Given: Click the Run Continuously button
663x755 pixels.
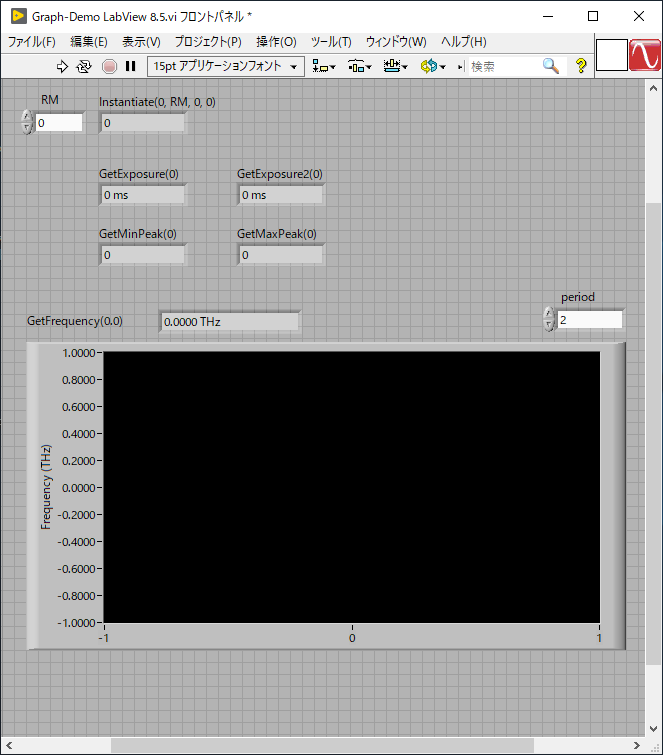Looking at the screenshot, I should tap(84, 66).
